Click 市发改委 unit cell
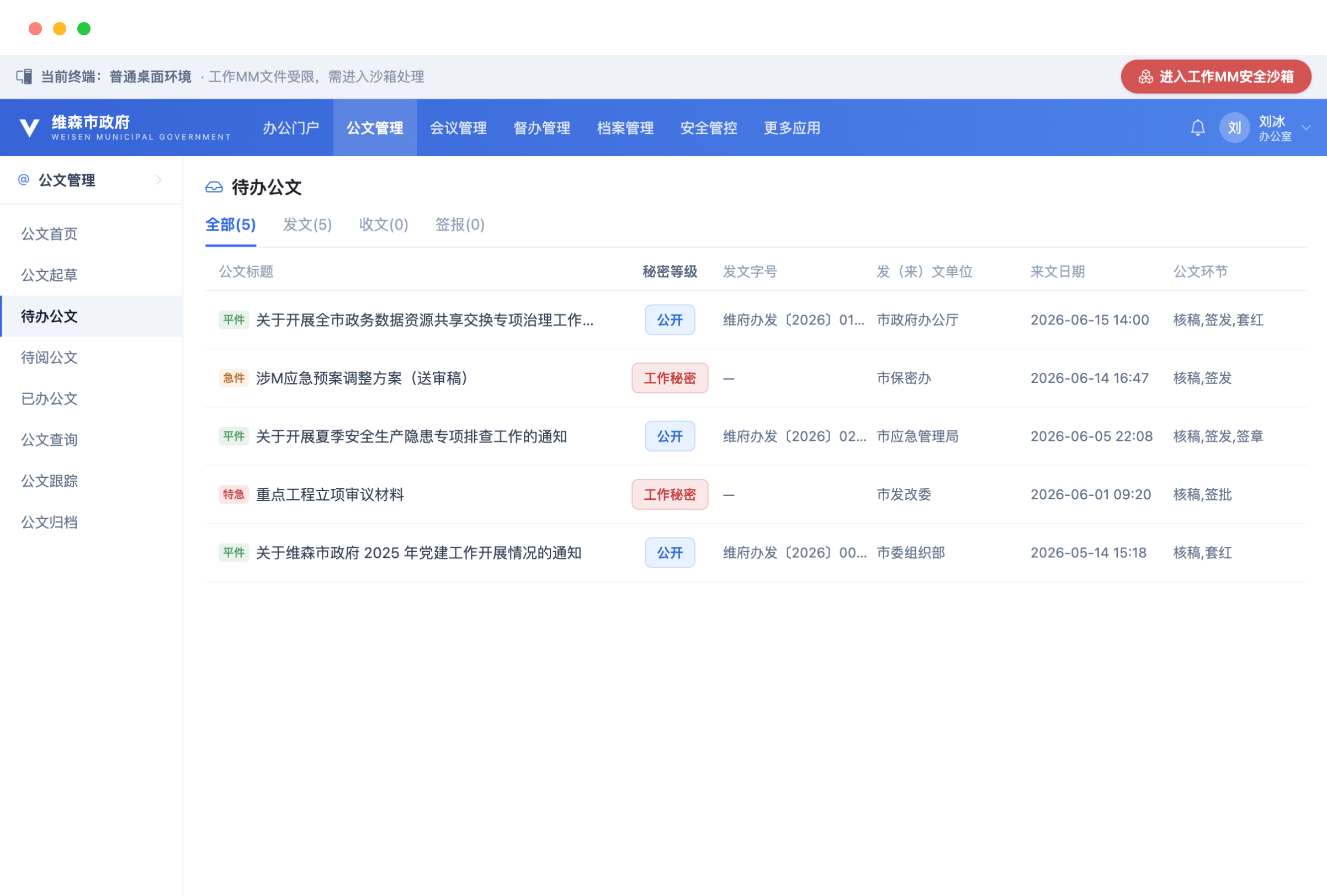Image resolution: width=1327 pixels, height=896 pixels. [x=904, y=494]
